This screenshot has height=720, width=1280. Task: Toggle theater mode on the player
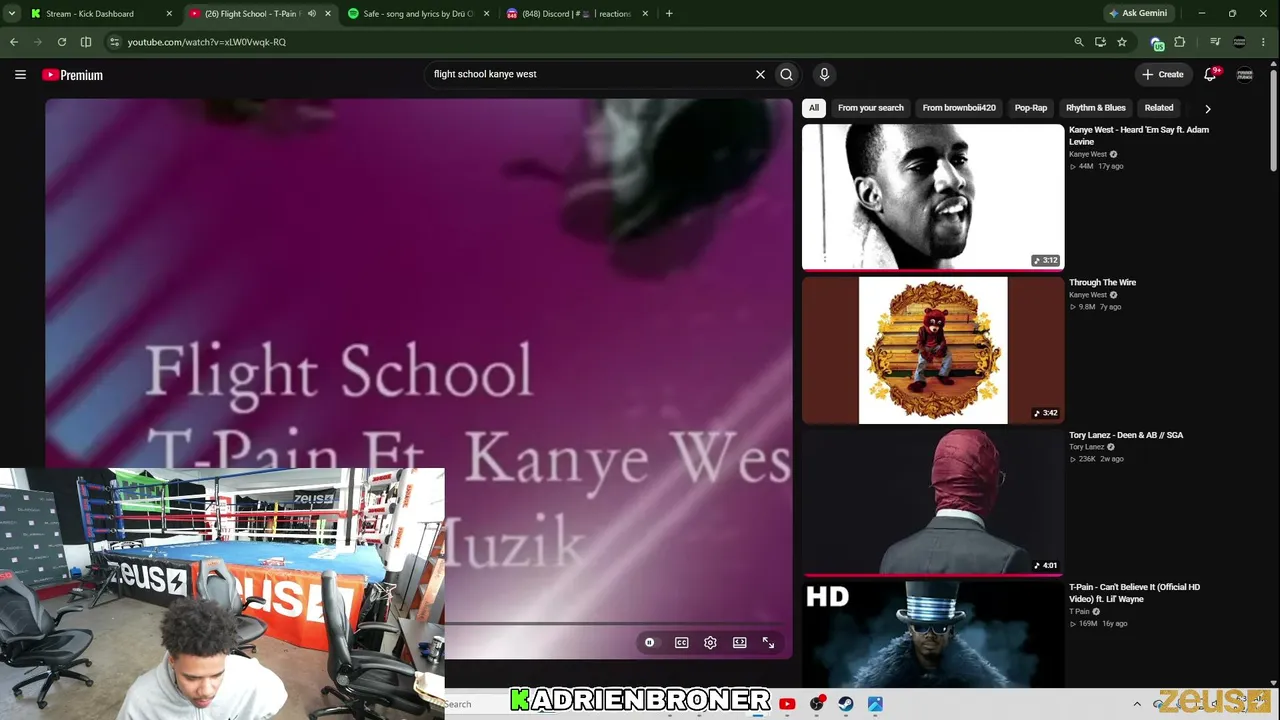(x=739, y=643)
